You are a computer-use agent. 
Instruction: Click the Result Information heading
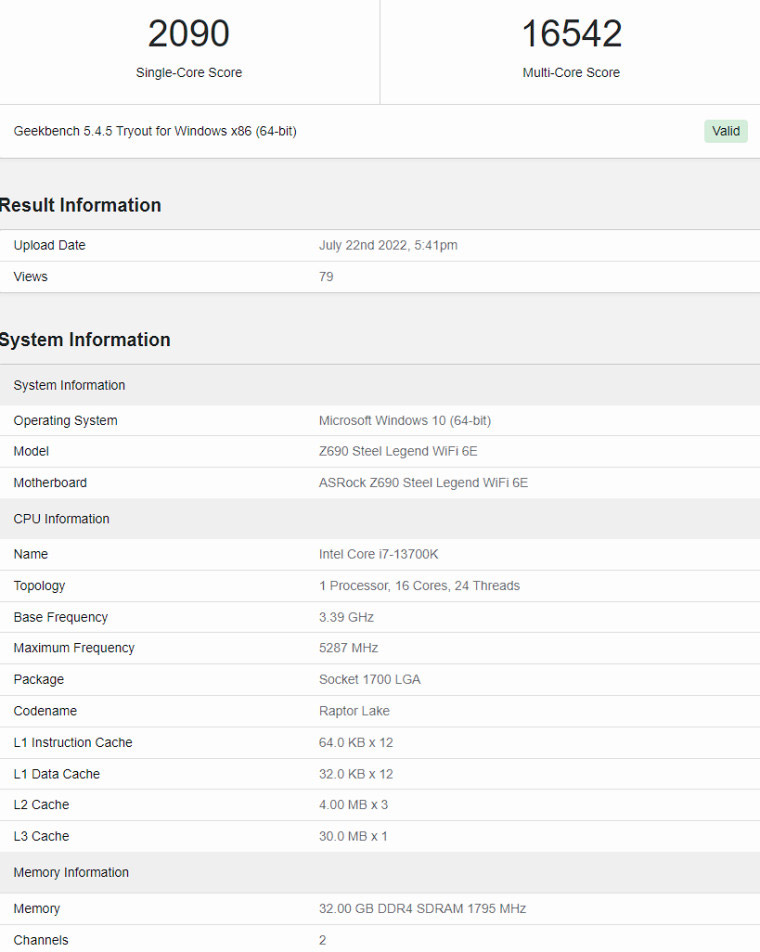click(80, 205)
